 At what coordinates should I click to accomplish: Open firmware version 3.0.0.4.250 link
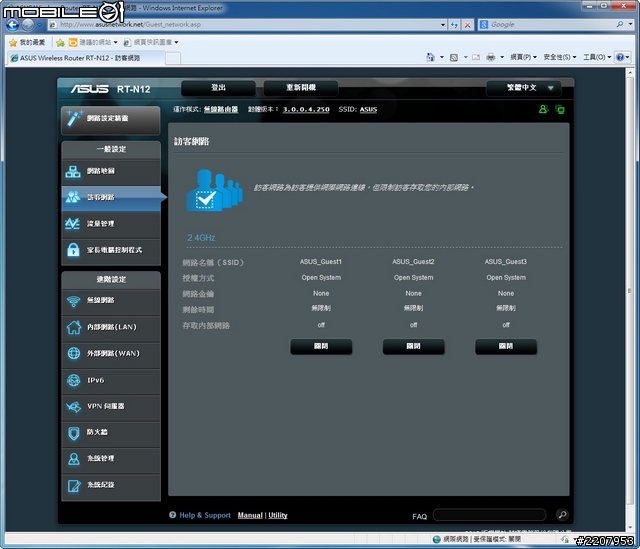(x=306, y=109)
